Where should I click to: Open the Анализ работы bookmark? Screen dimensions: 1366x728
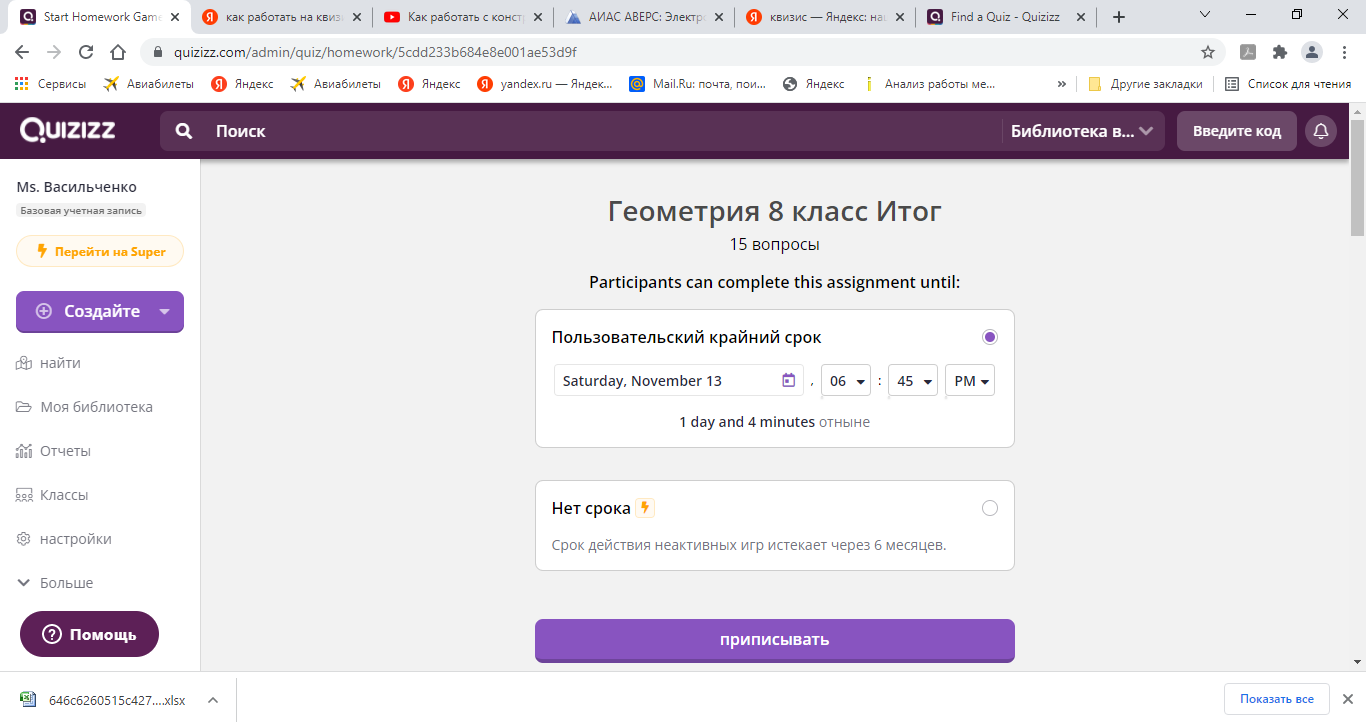coord(929,84)
